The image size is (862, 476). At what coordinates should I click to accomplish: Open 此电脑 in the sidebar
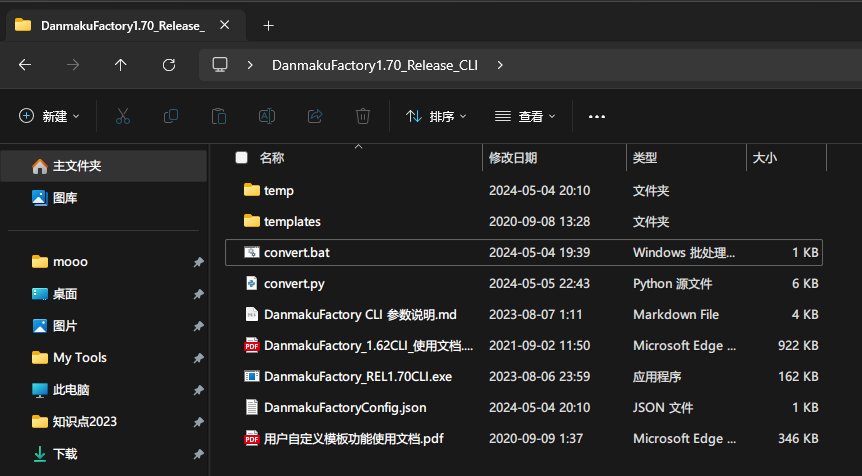(104, 390)
